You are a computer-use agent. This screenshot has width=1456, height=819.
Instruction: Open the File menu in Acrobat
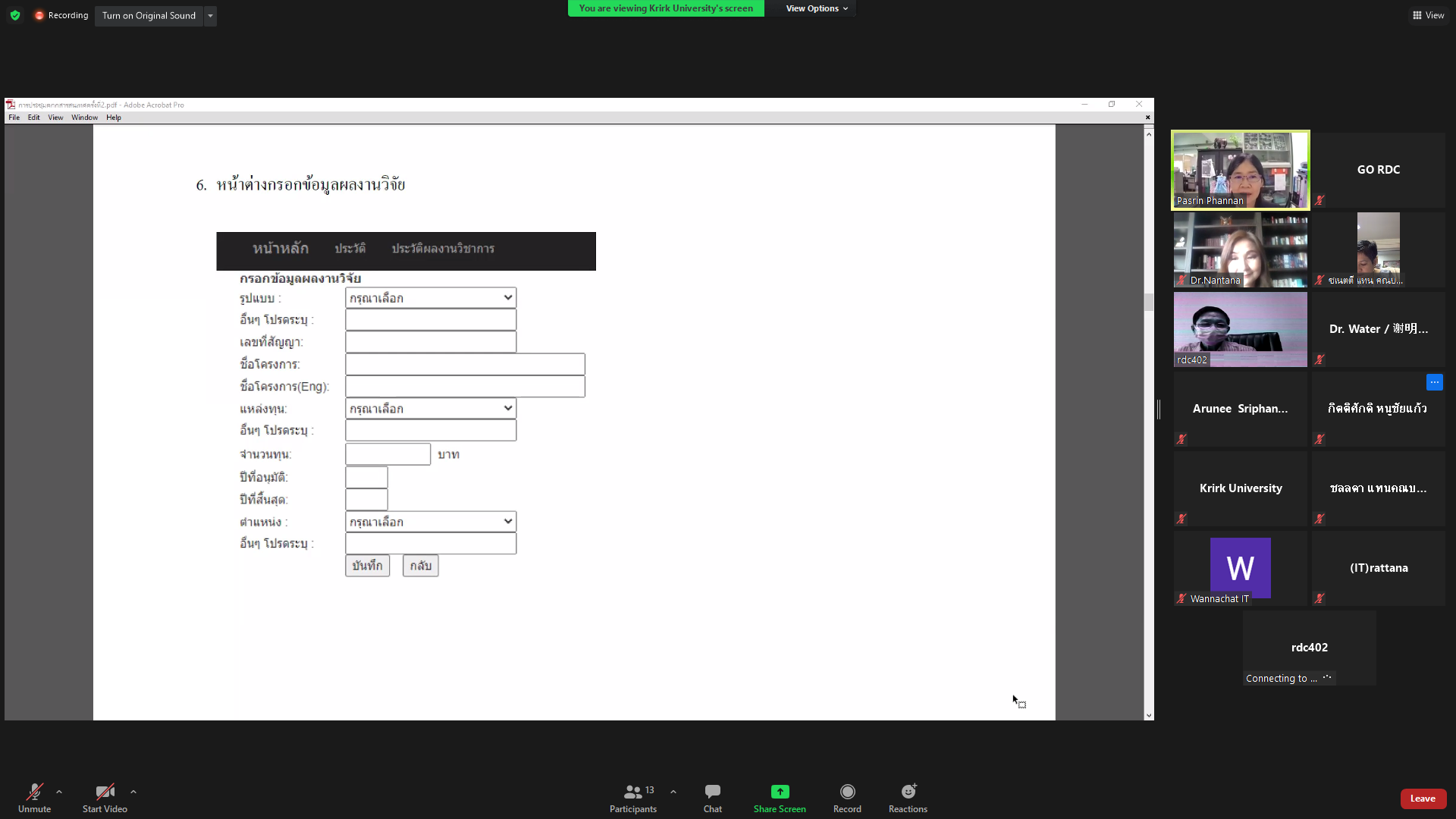tap(14, 118)
